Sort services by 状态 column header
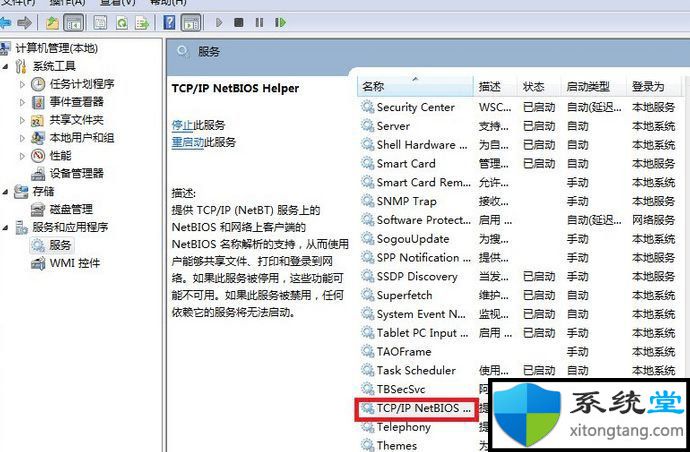Screen dimensions: 690x452 [x=539, y=86]
